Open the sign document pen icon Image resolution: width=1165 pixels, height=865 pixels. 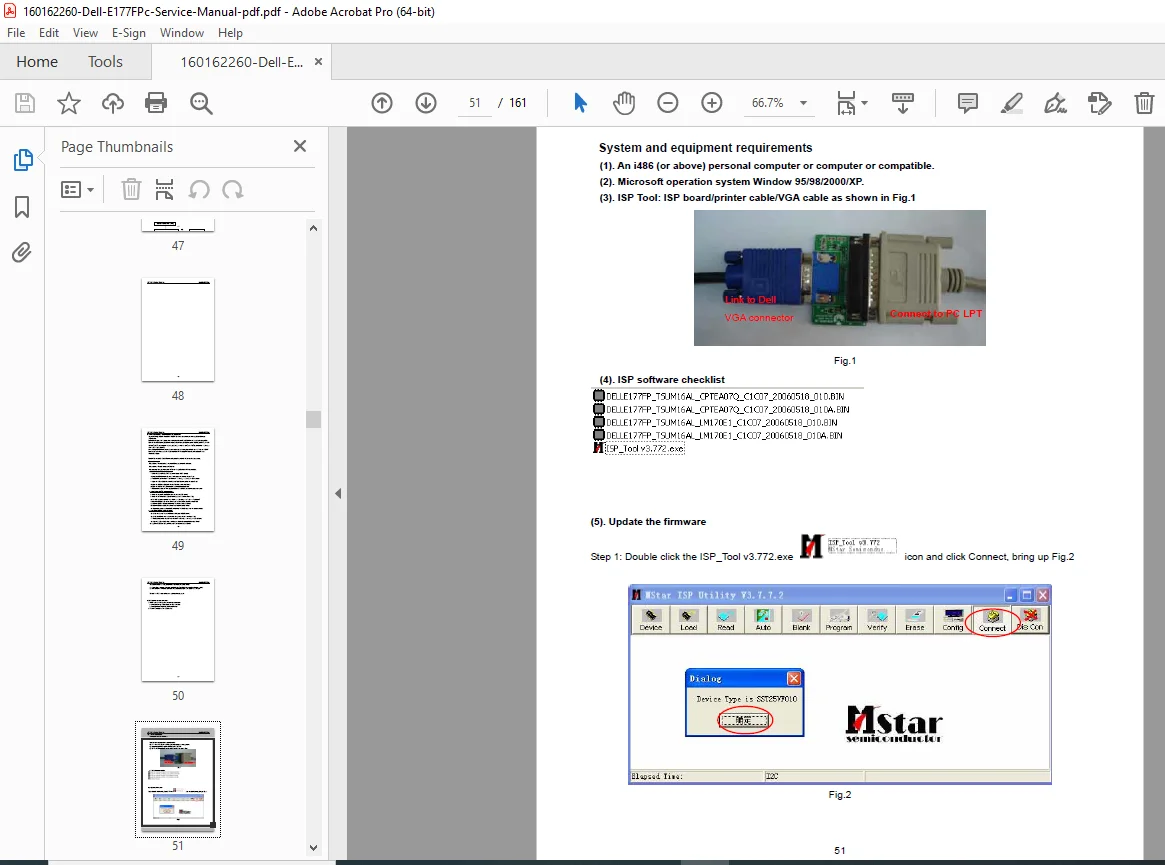(x=1055, y=103)
